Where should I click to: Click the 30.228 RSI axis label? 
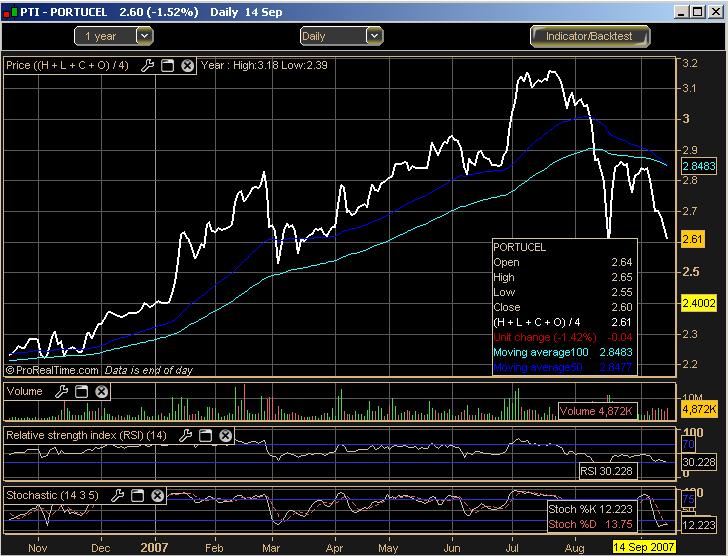coord(699,462)
